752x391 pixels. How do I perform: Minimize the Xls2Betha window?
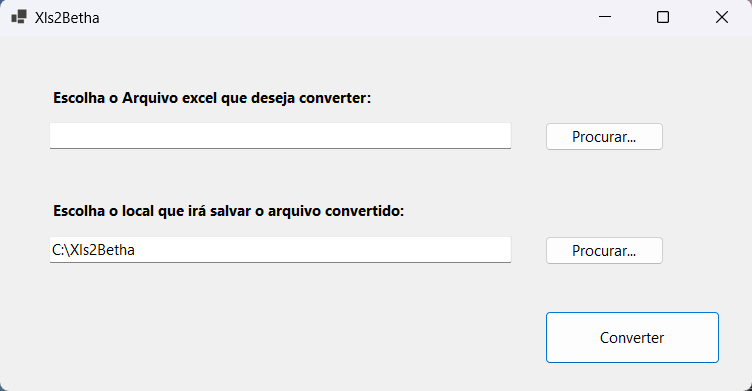[605, 17]
